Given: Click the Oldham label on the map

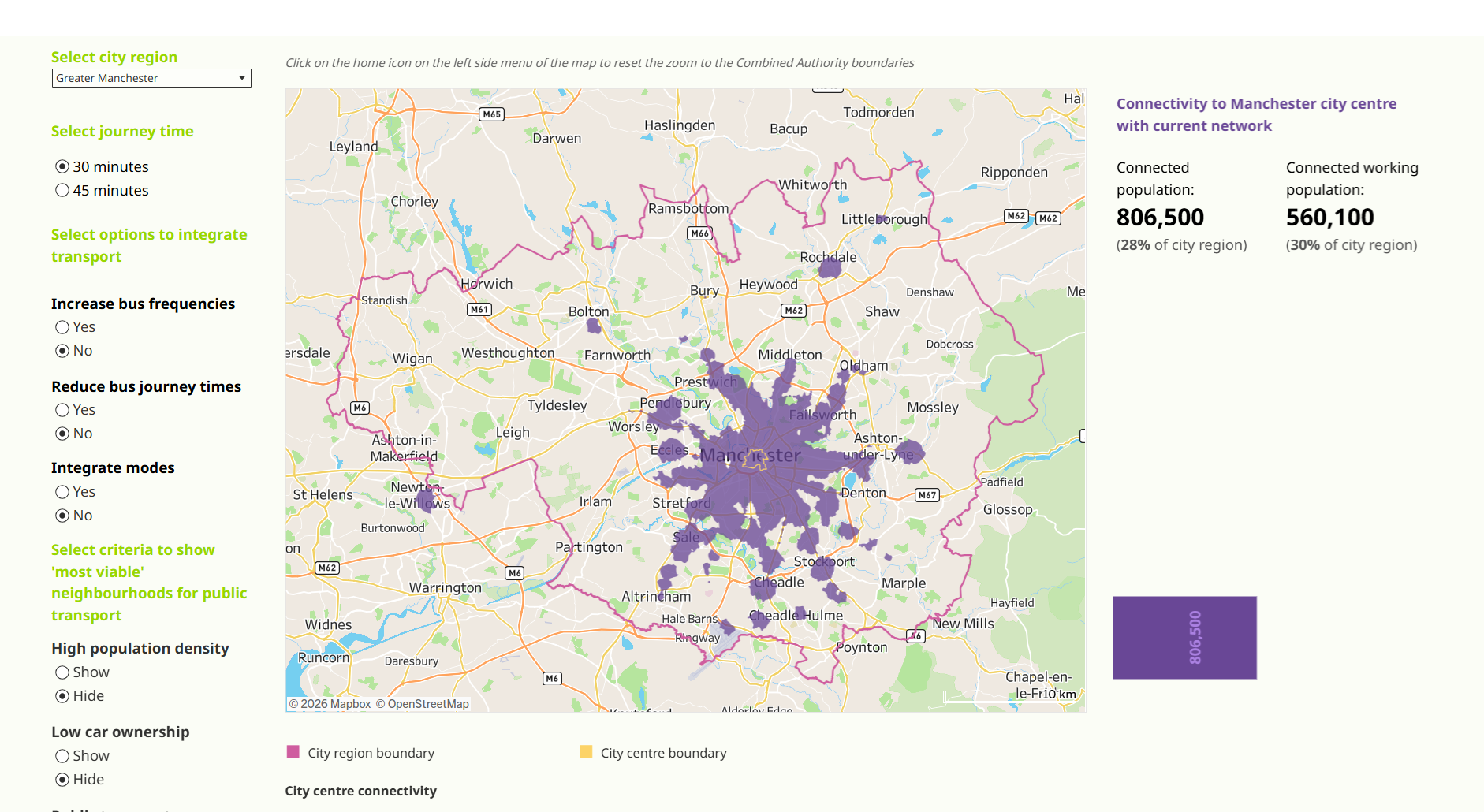Looking at the screenshot, I should point(863,366).
